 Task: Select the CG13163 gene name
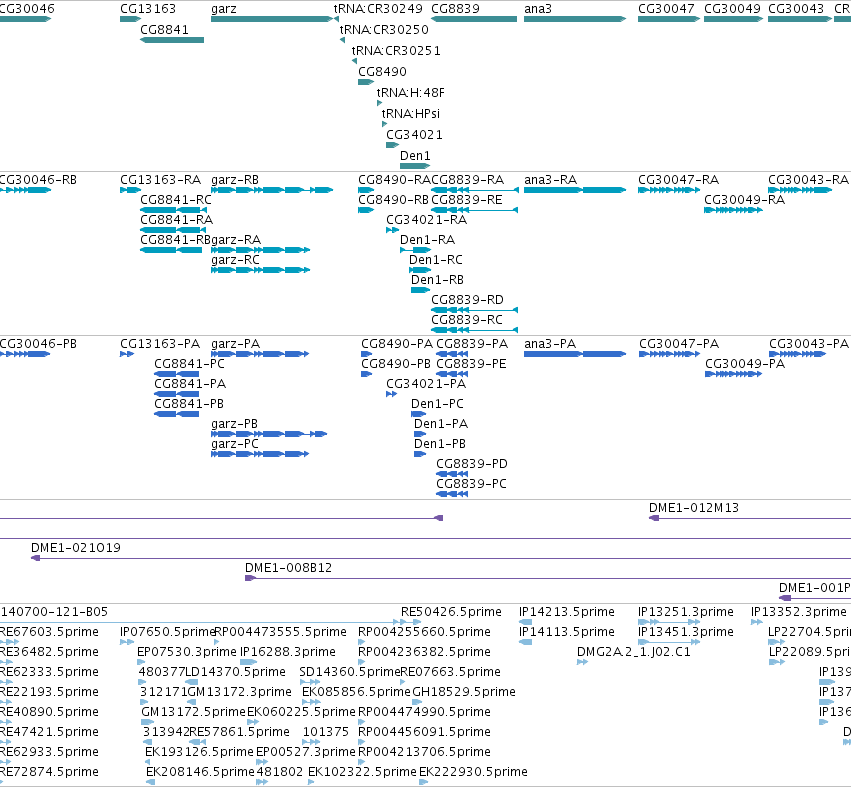[x=148, y=9]
